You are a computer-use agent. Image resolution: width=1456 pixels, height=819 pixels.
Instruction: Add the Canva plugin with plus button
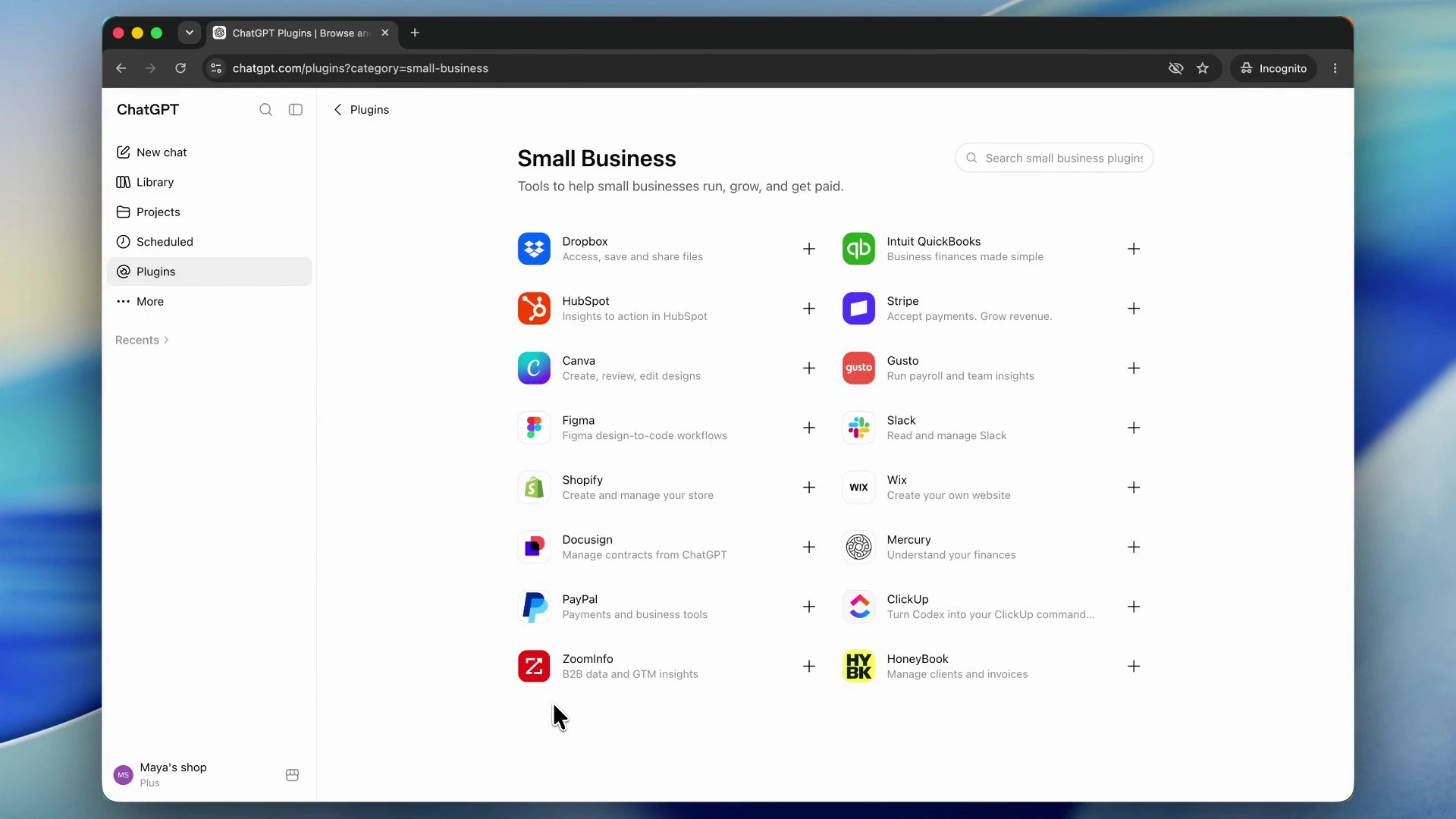(x=809, y=368)
